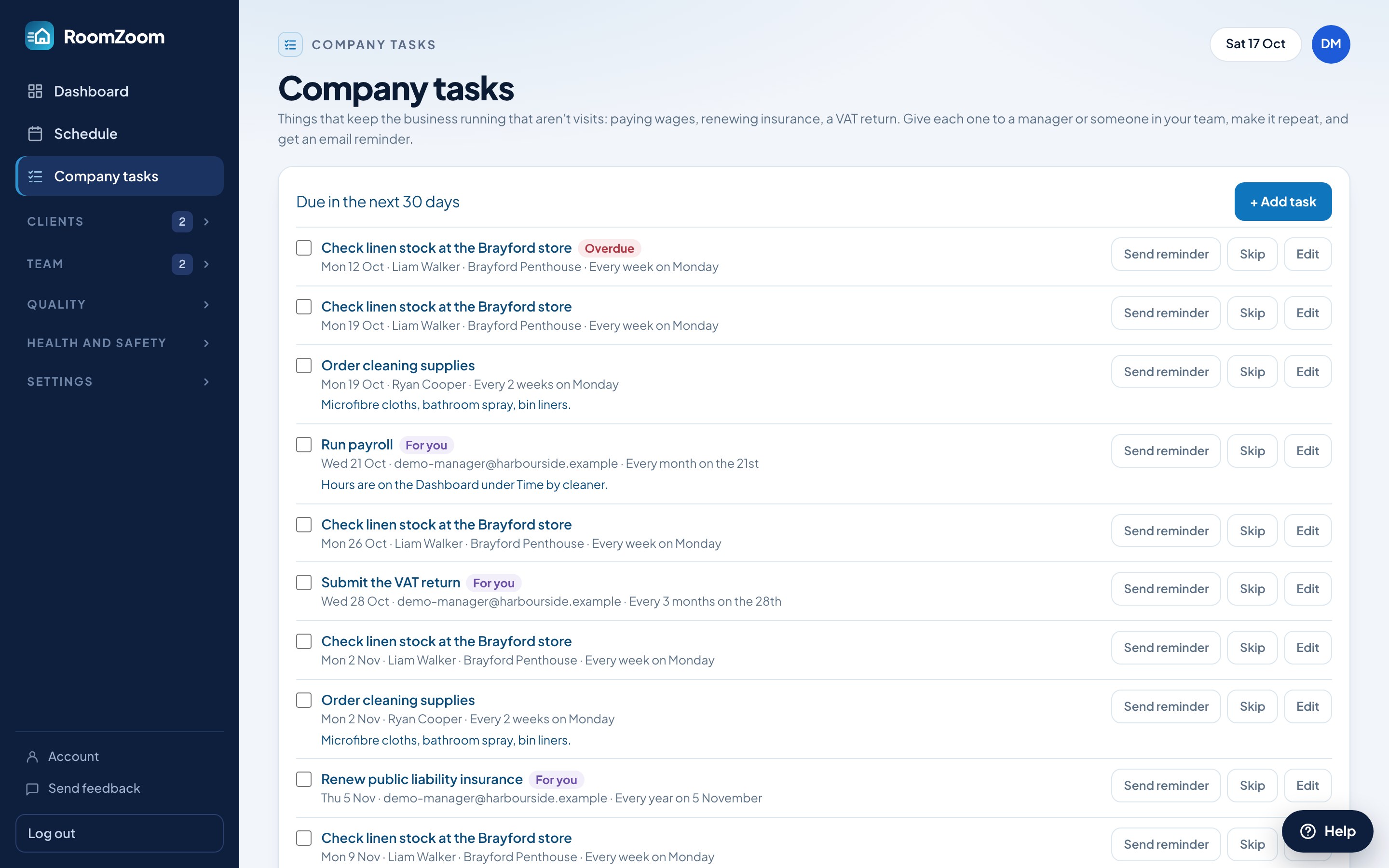
Task: Click 'Hours are on the Dashboard under Time by cleaner.'
Action: pyautogui.click(x=464, y=485)
